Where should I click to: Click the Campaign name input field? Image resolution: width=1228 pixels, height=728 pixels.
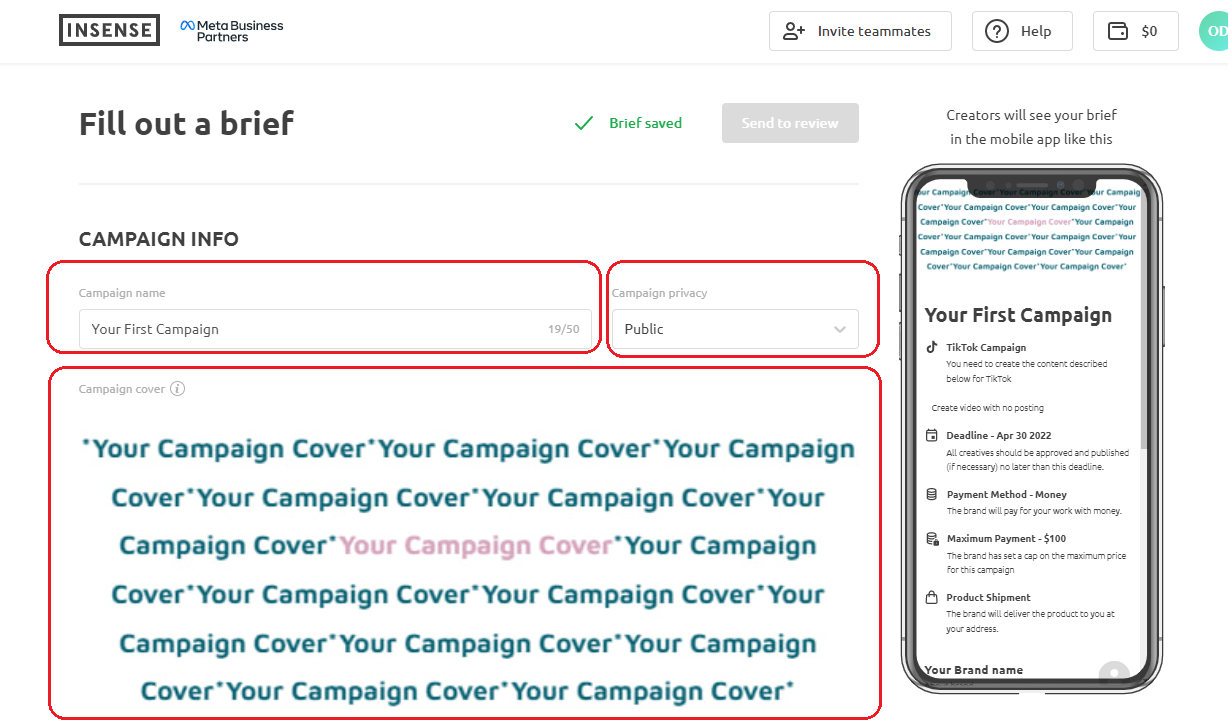tap(335, 329)
